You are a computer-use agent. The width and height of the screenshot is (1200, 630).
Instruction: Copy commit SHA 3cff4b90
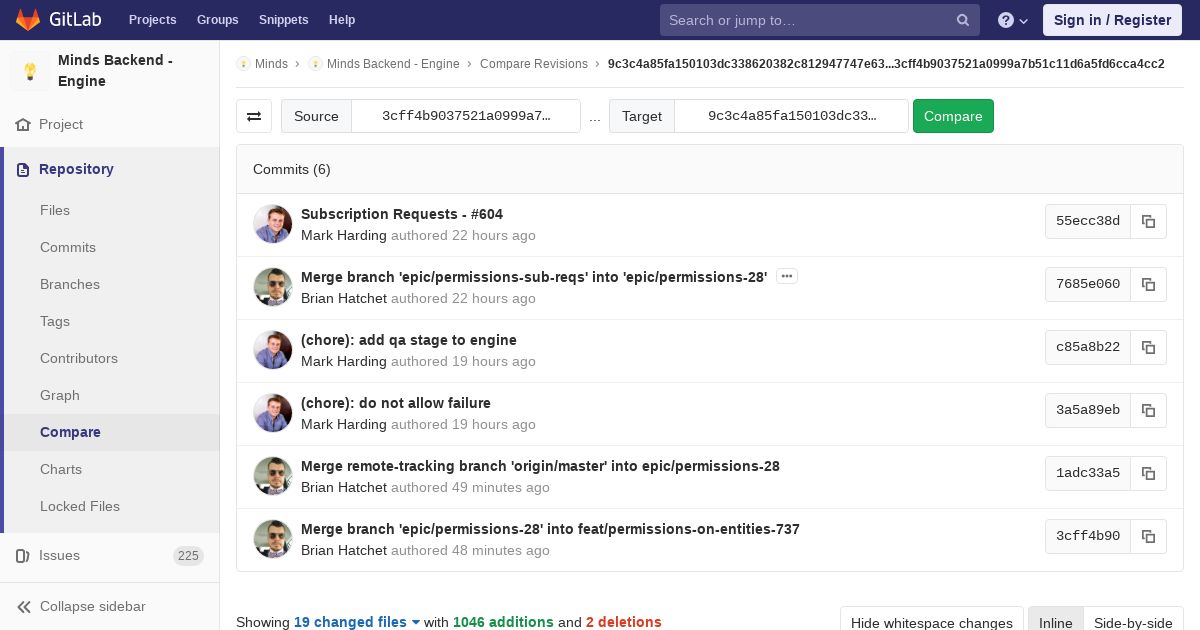click(x=1148, y=537)
